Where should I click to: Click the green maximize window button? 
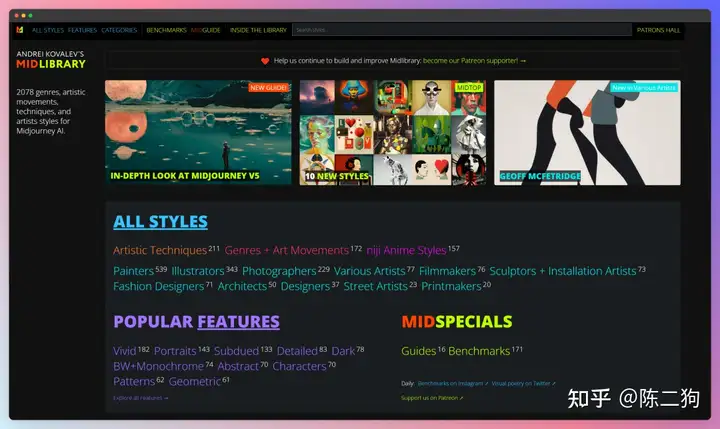pyautogui.click(x=30, y=16)
